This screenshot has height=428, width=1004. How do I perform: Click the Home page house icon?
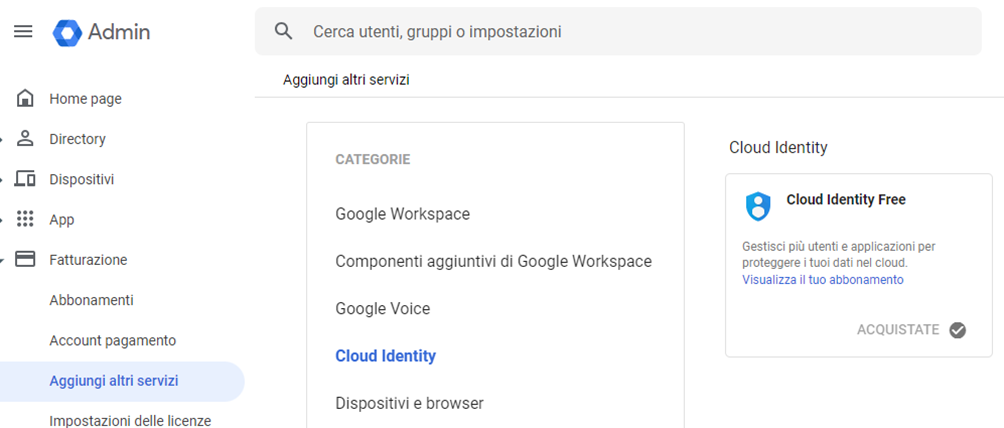(x=25, y=99)
